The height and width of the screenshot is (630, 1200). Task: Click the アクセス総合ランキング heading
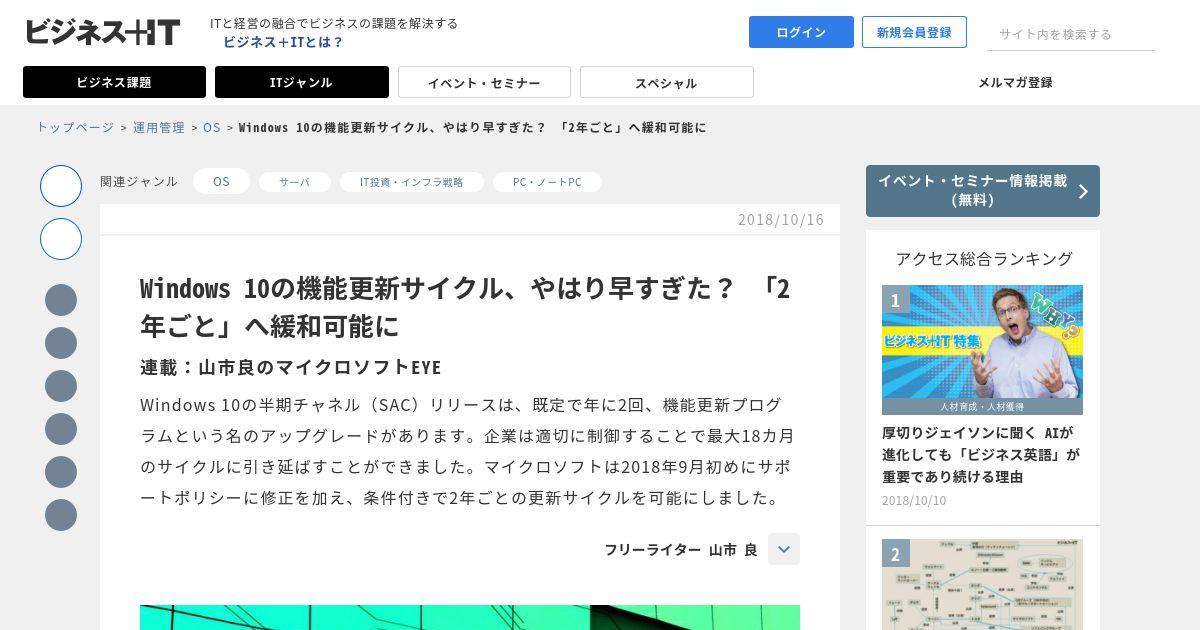(x=984, y=258)
